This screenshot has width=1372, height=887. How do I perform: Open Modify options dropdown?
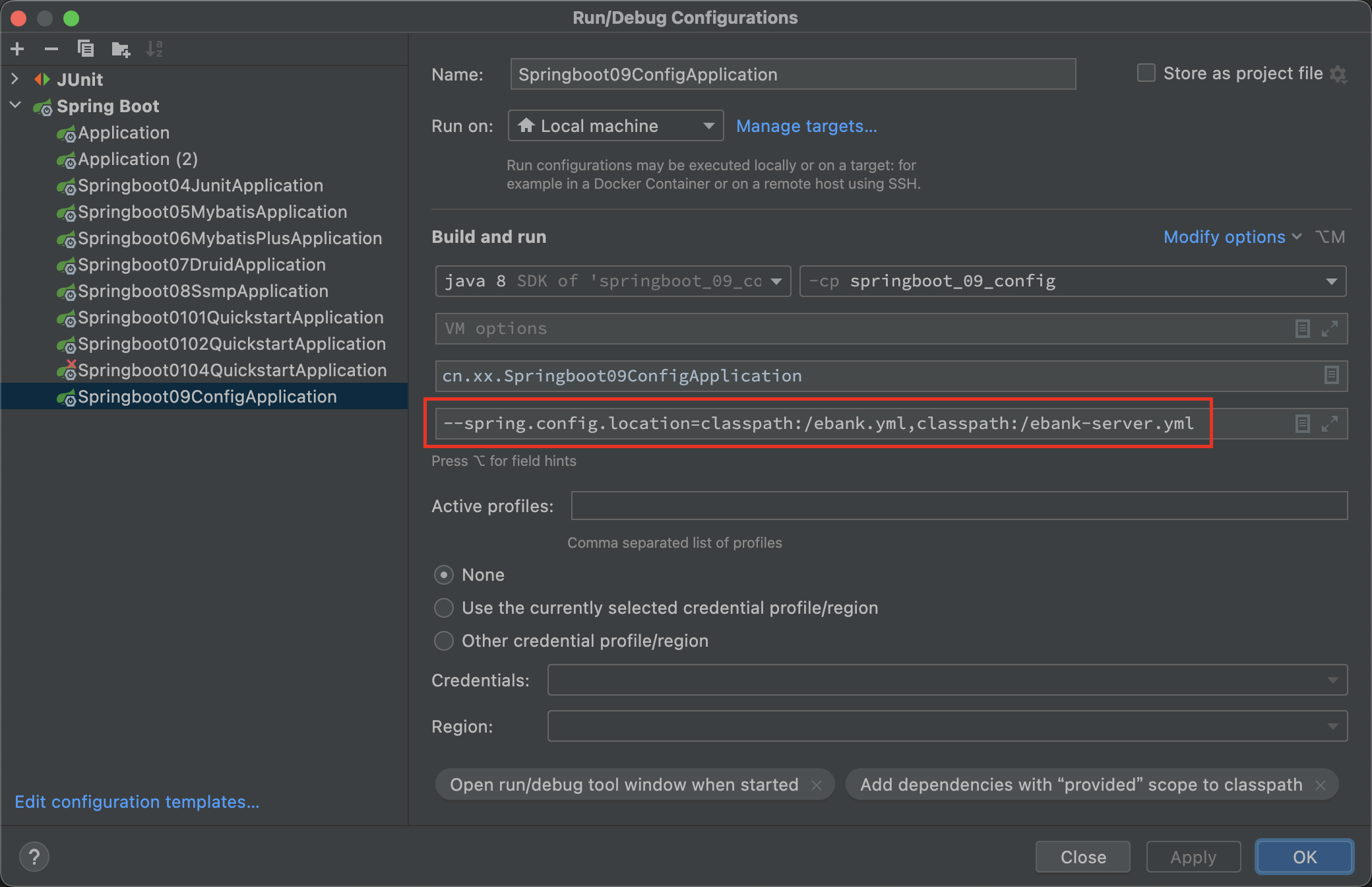[1232, 237]
